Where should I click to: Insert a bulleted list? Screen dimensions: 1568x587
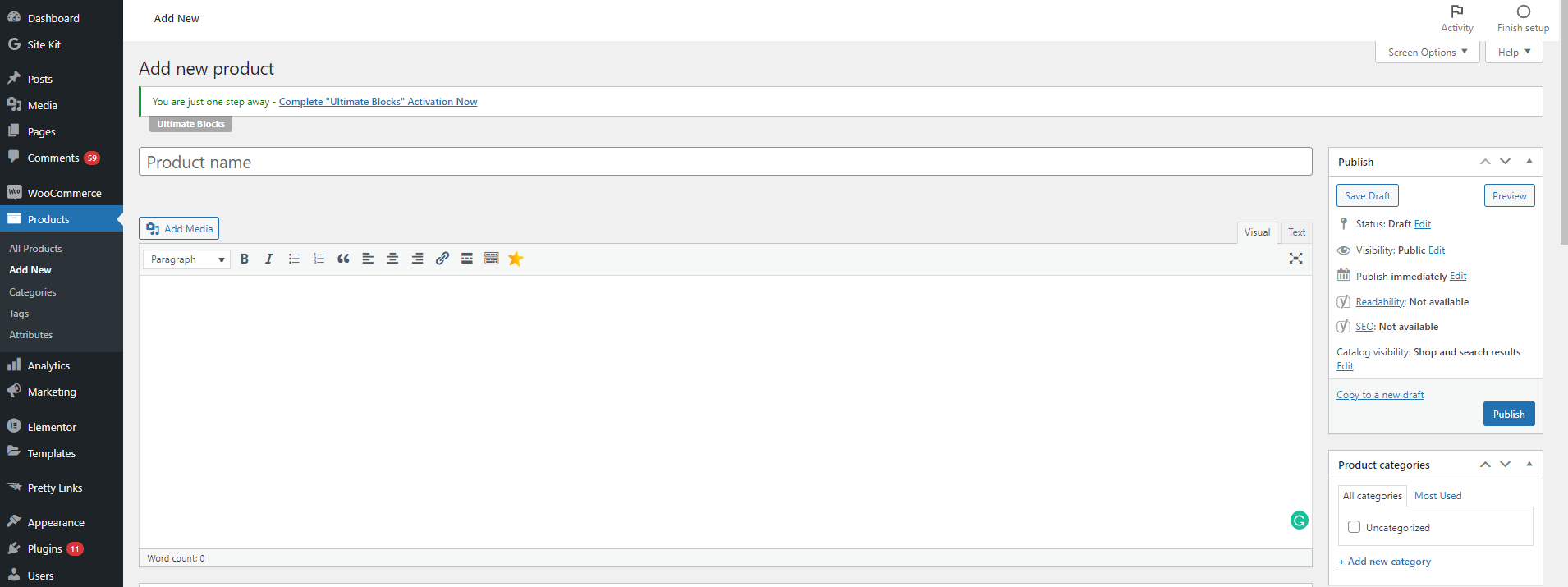click(x=293, y=259)
